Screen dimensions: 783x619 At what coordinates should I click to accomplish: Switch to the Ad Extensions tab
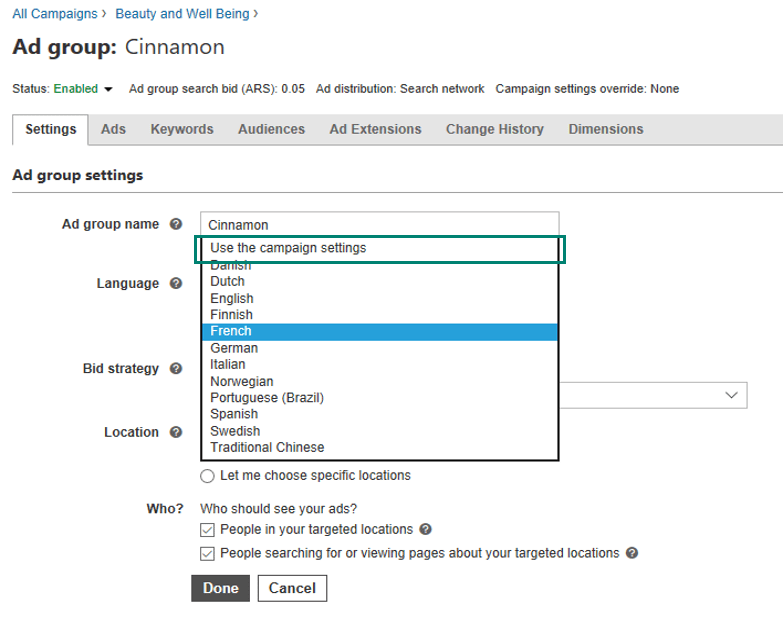tap(376, 130)
